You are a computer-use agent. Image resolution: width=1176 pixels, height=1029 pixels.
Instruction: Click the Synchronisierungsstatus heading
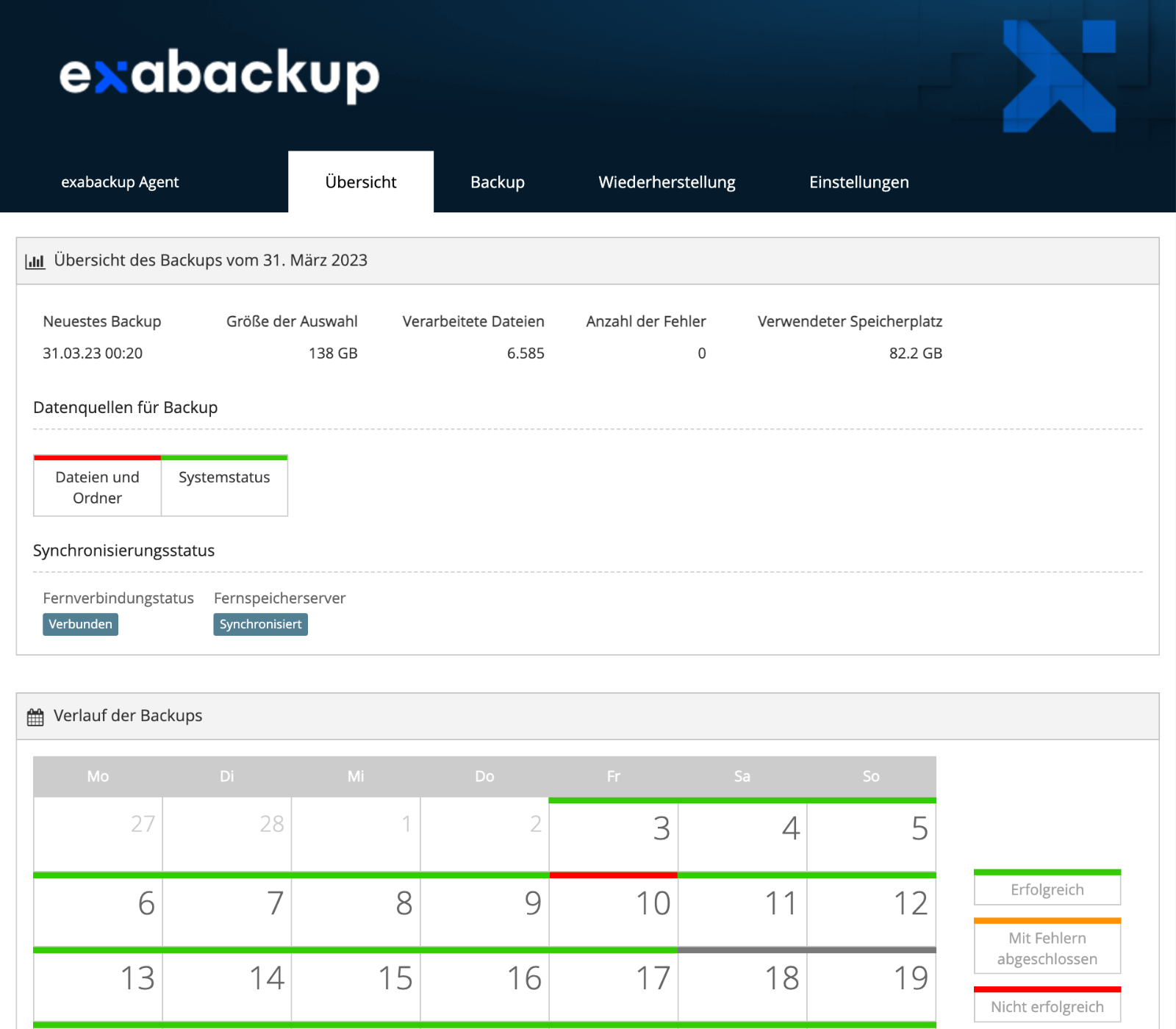124,551
